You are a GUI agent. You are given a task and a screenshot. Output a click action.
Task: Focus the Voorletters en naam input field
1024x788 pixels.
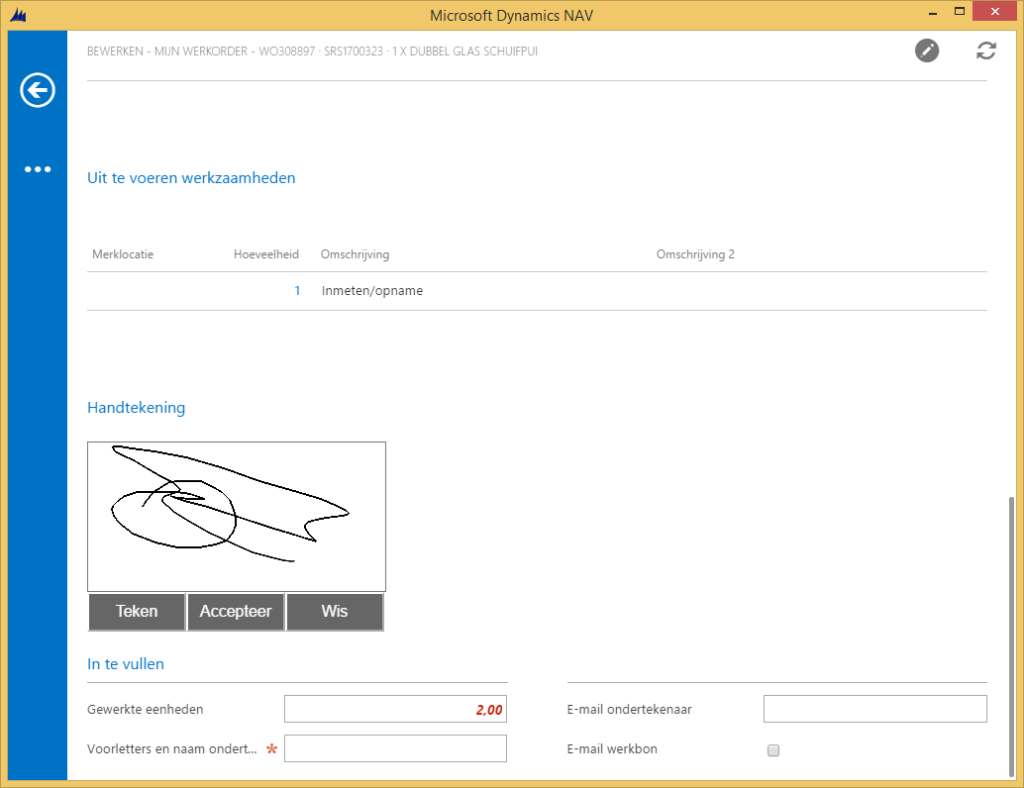395,748
